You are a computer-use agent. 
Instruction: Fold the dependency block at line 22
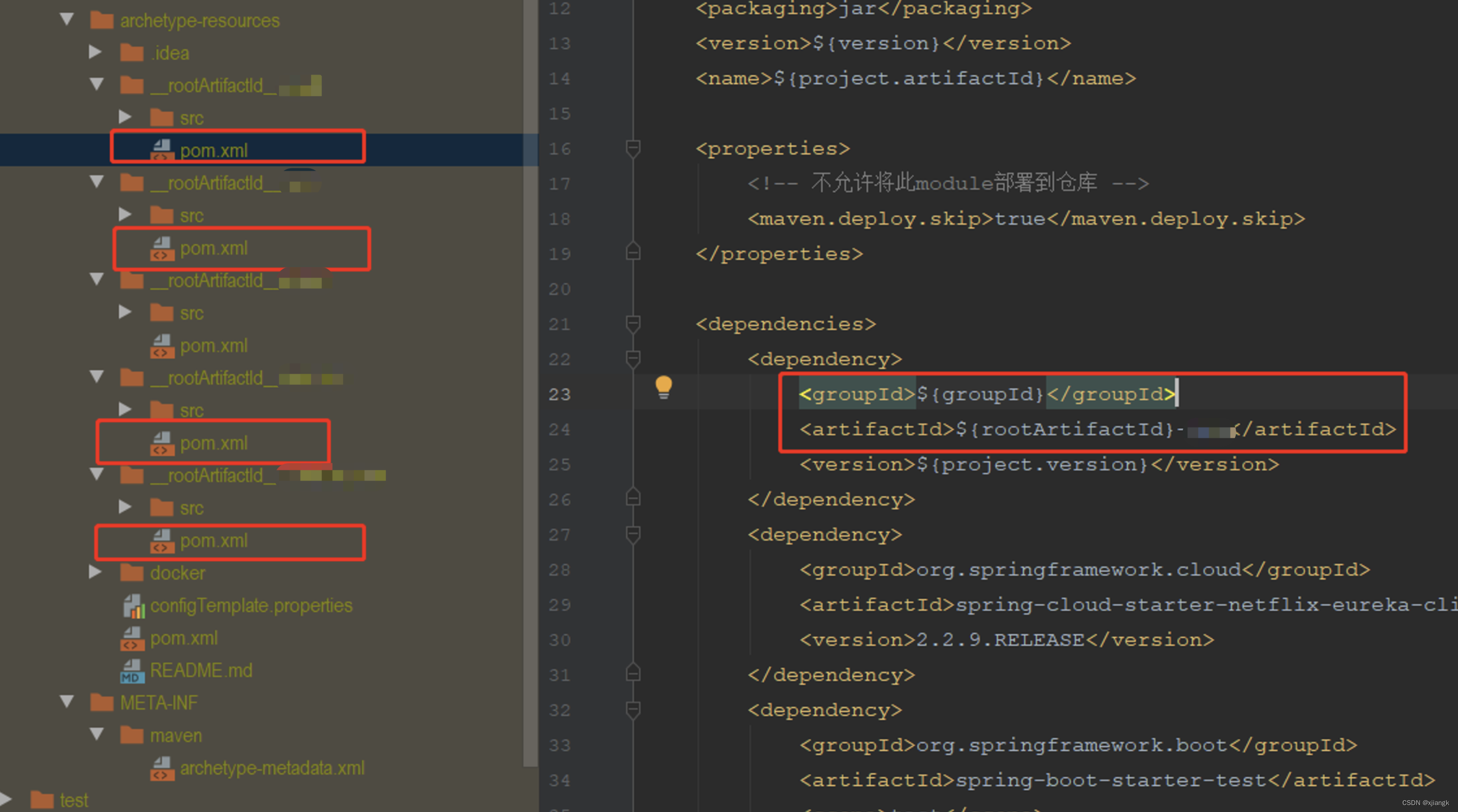pos(633,360)
